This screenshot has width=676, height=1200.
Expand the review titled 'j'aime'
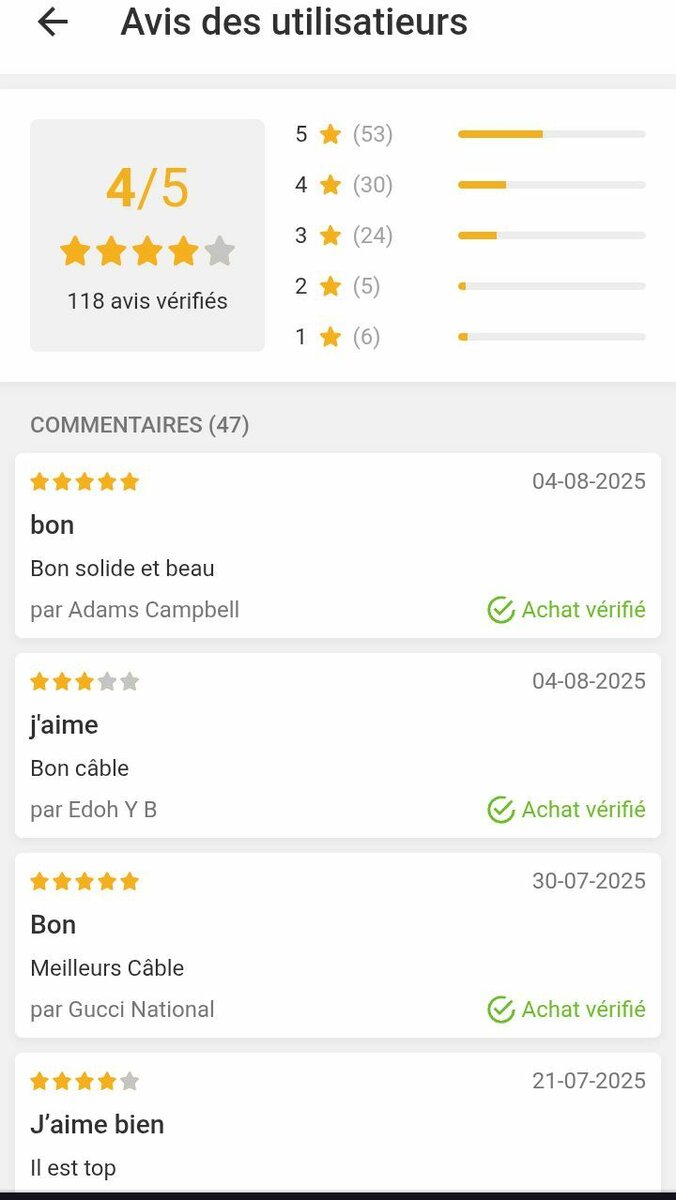click(x=63, y=724)
